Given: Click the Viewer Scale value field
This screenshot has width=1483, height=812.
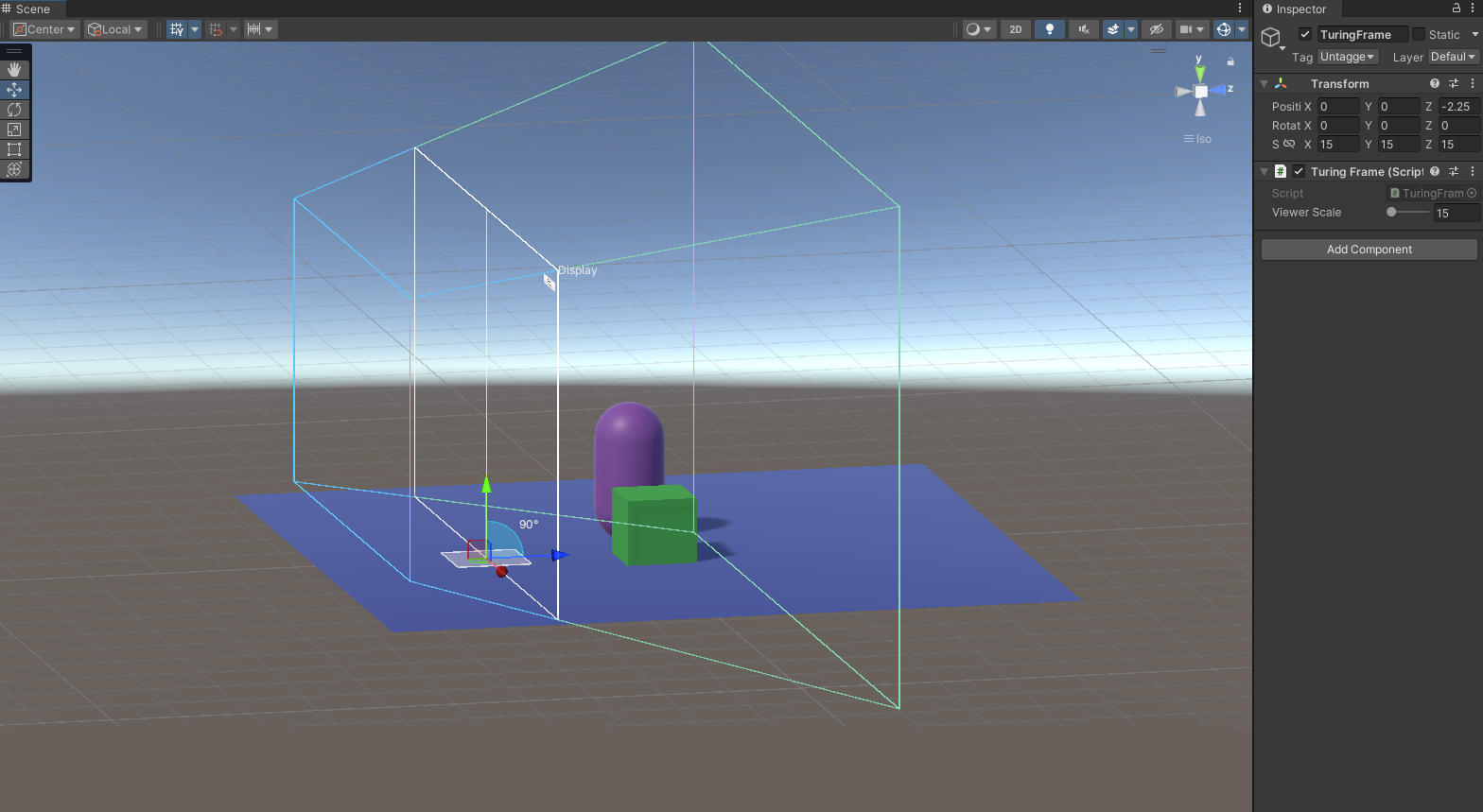Looking at the screenshot, I should [x=1457, y=213].
